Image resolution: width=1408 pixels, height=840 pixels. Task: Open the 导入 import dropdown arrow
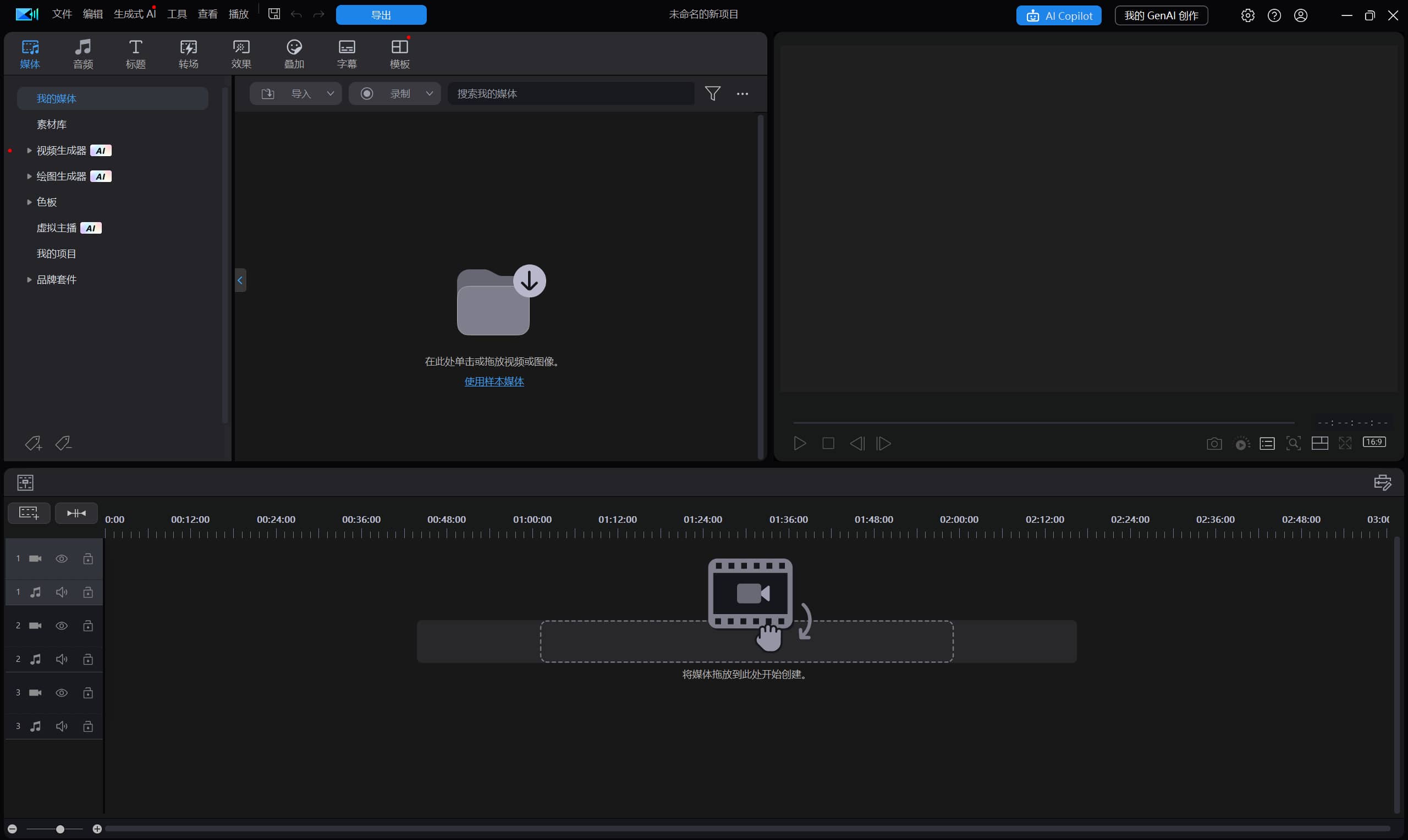point(330,93)
